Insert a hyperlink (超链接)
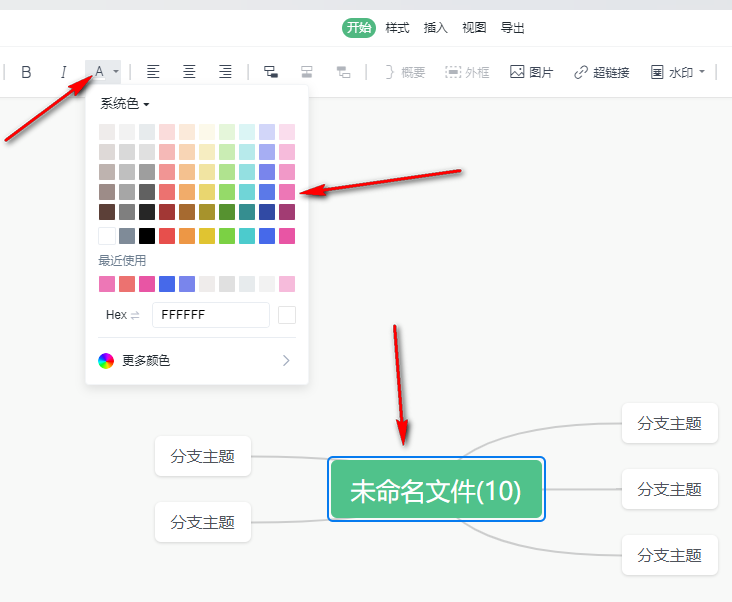Viewport: 732px width, 602px height. pyautogui.click(x=602, y=72)
